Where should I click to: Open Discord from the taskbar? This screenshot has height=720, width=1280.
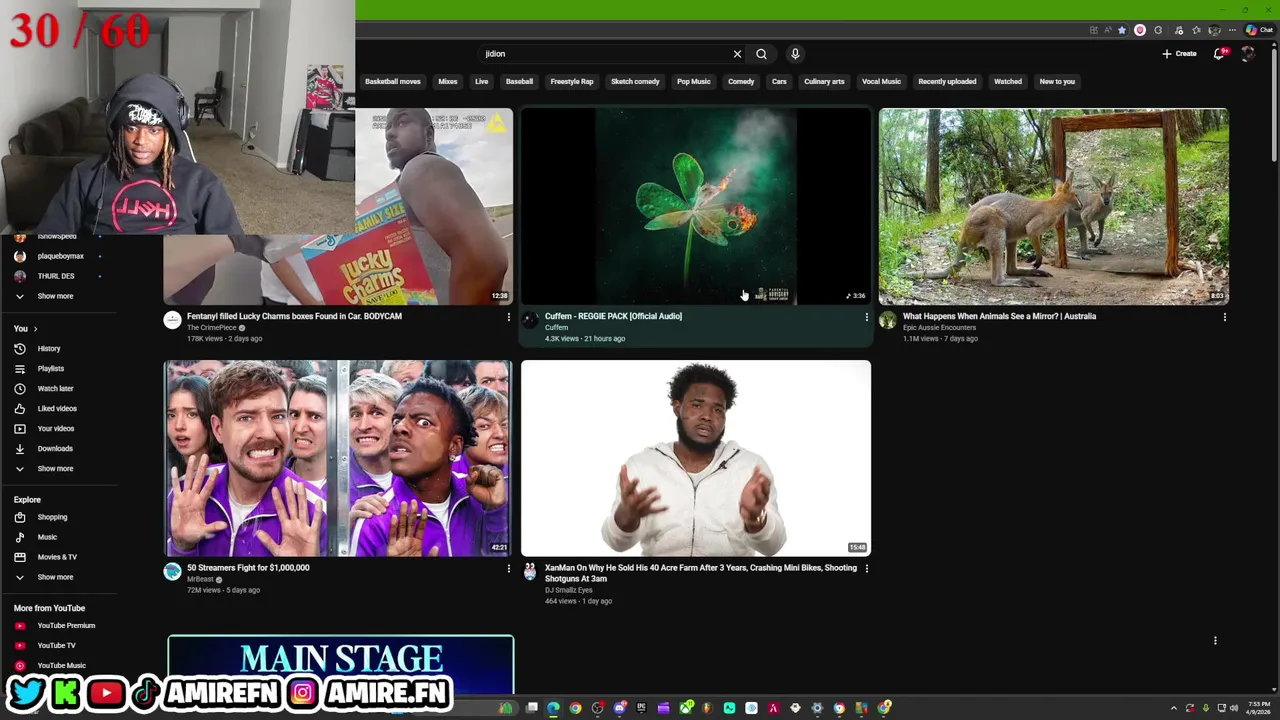pos(619,708)
